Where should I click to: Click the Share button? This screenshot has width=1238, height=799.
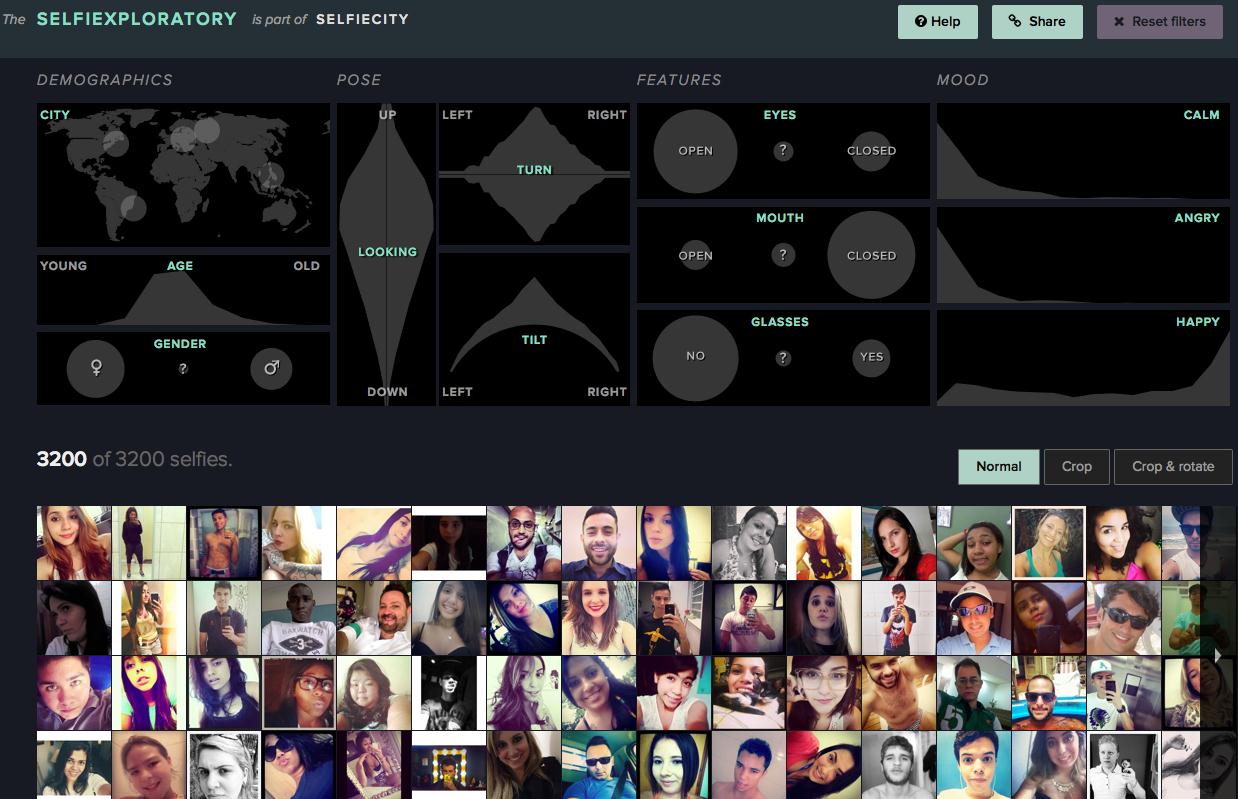click(x=1037, y=22)
